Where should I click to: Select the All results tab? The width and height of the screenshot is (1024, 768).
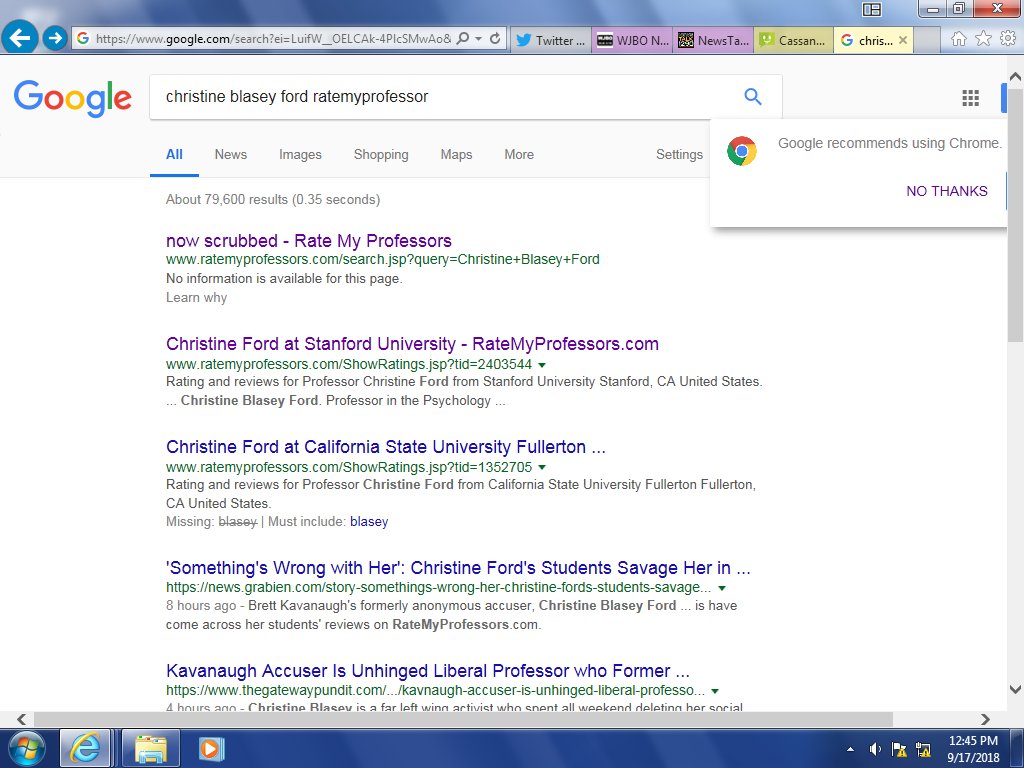[174, 155]
